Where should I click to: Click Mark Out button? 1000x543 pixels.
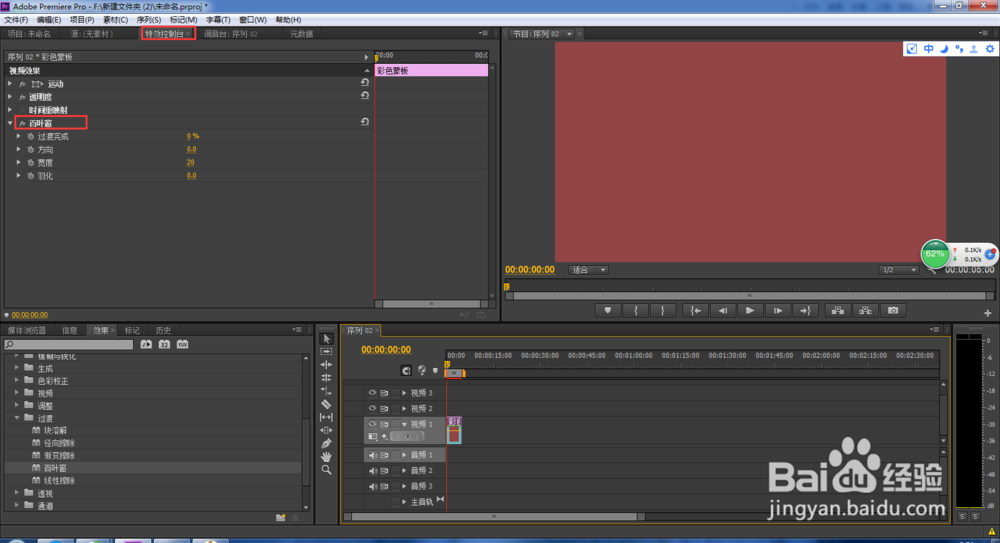click(663, 311)
